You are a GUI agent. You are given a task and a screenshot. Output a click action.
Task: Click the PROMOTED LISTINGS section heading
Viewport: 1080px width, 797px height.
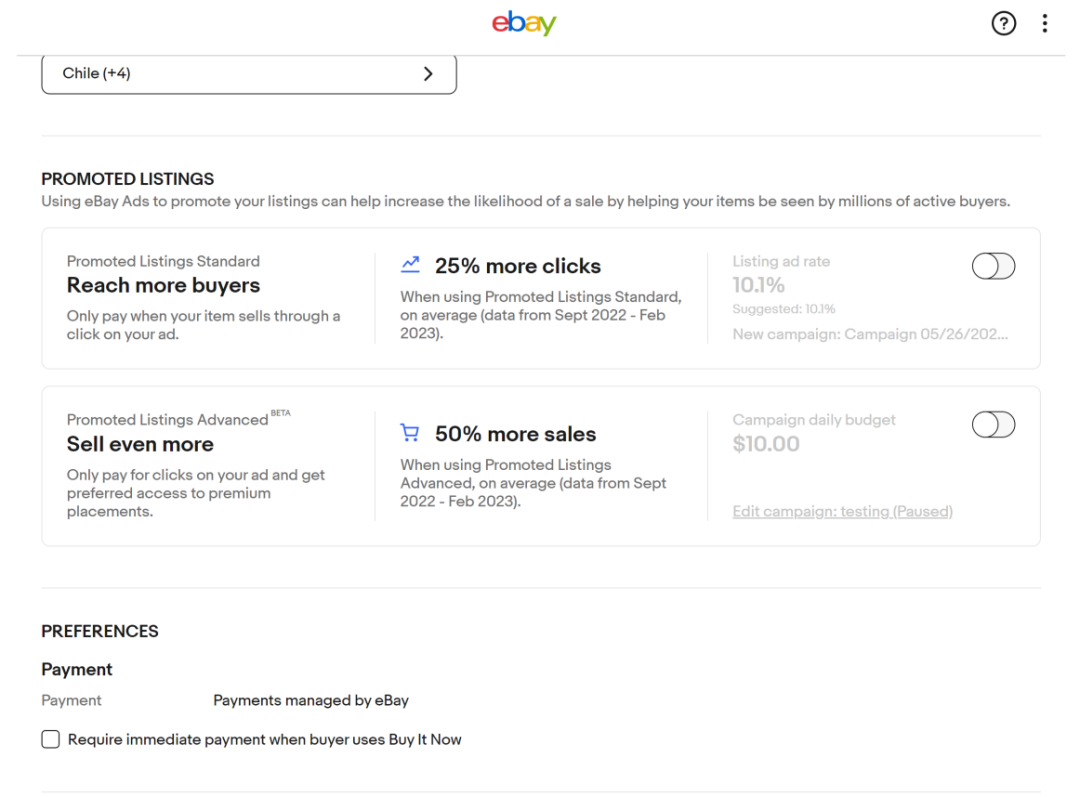pyautogui.click(x=127, y=178)
